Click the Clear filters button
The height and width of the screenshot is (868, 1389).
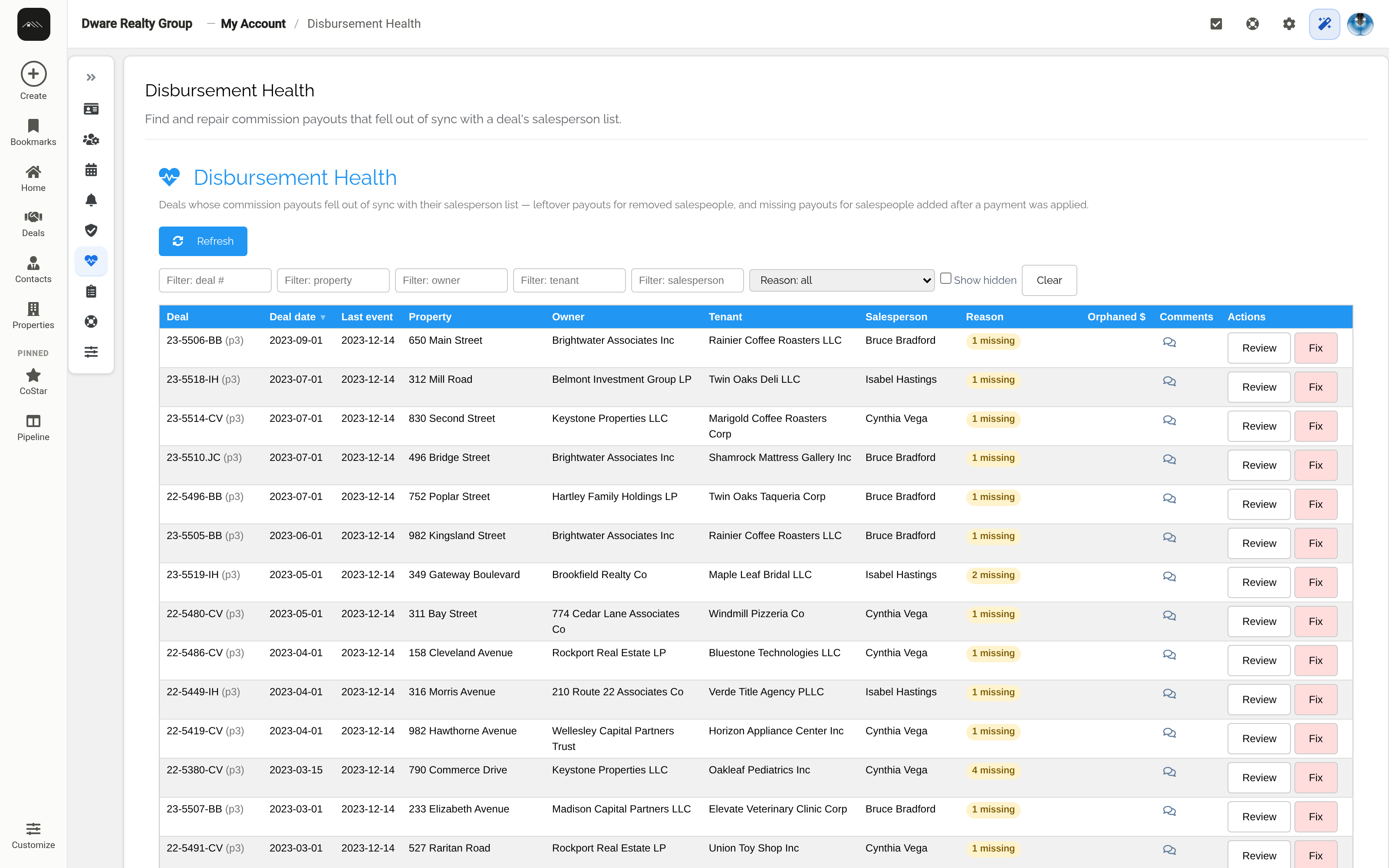pyautogui.click(x=1049, y=280)
